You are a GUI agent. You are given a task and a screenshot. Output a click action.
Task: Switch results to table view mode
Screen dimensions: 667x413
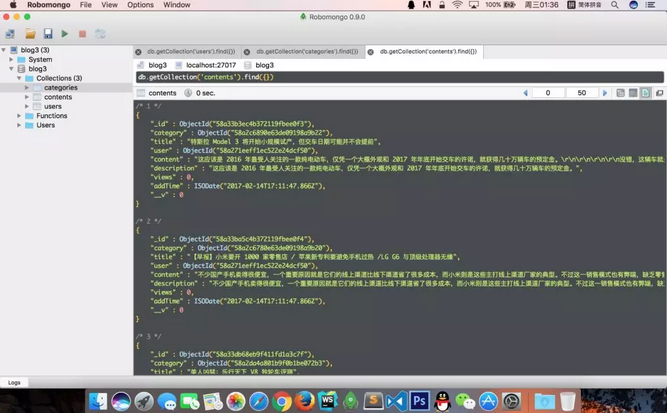[x=633, y=93]
